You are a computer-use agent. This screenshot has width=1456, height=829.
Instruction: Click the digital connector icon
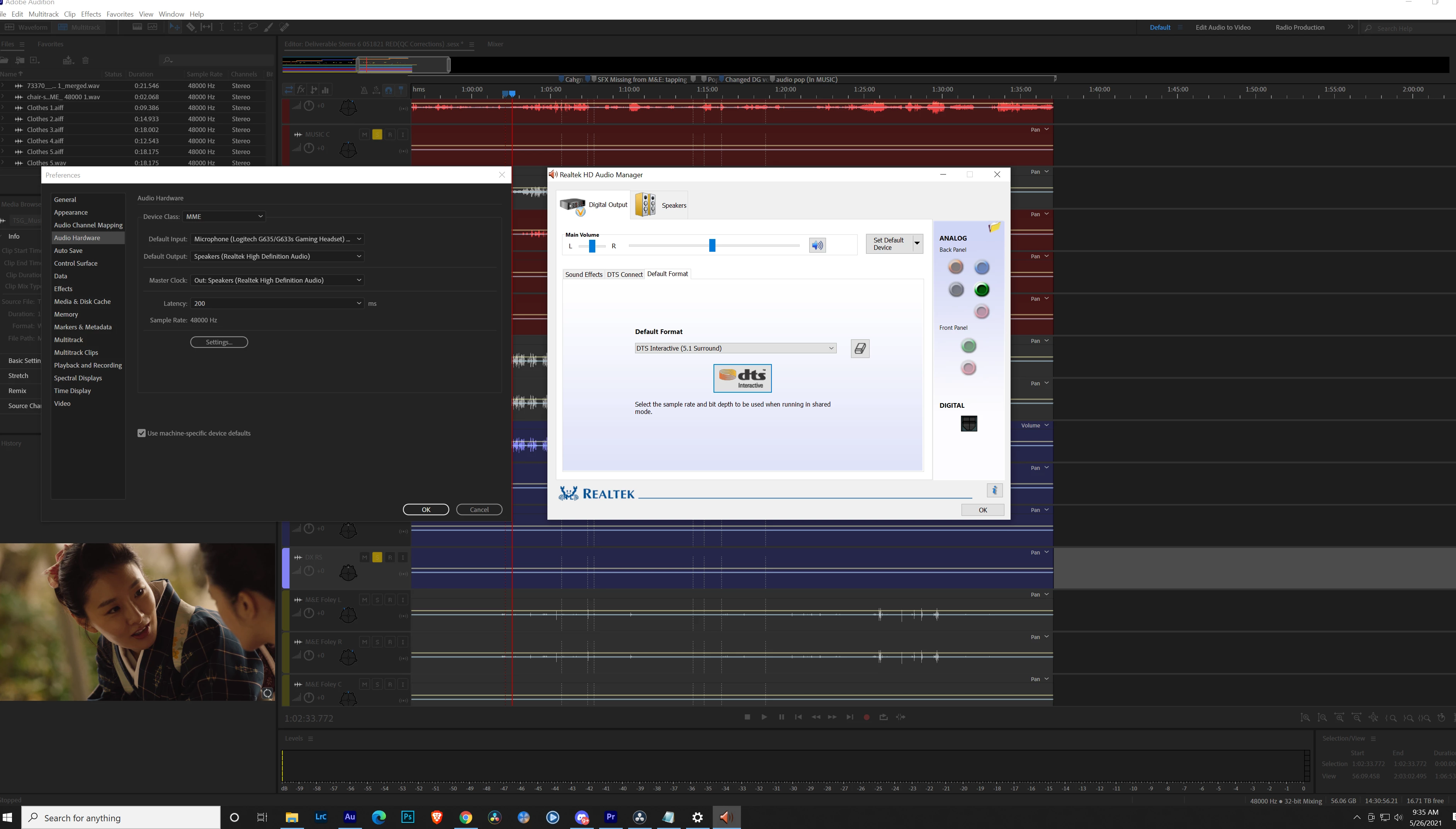(968, 423)
